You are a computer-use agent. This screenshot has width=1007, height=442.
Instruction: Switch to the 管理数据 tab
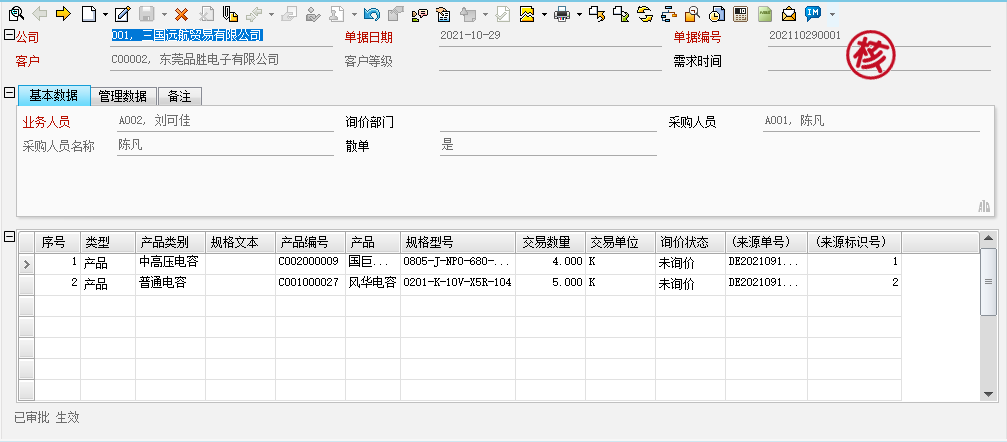click(x=122, y=96)
